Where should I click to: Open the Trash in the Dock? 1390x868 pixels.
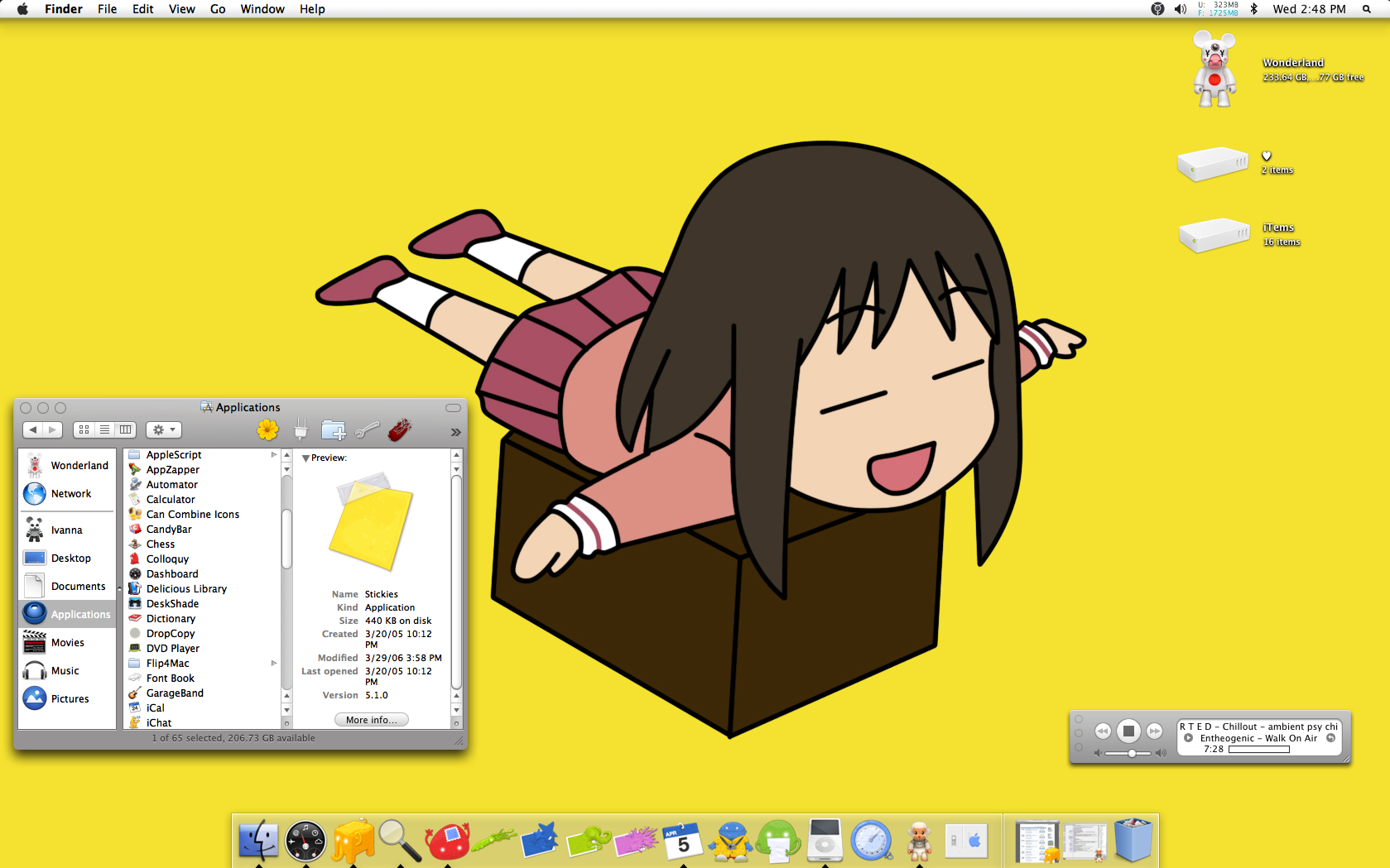[x=1133, y=839]
